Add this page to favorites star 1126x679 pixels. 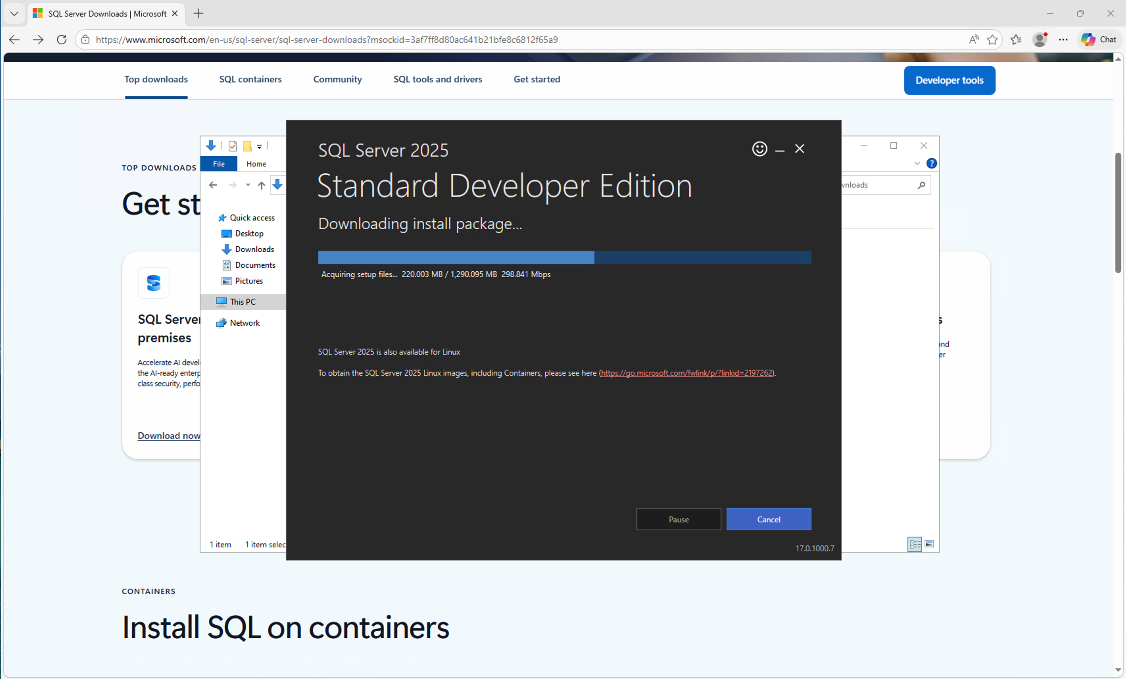992,39
